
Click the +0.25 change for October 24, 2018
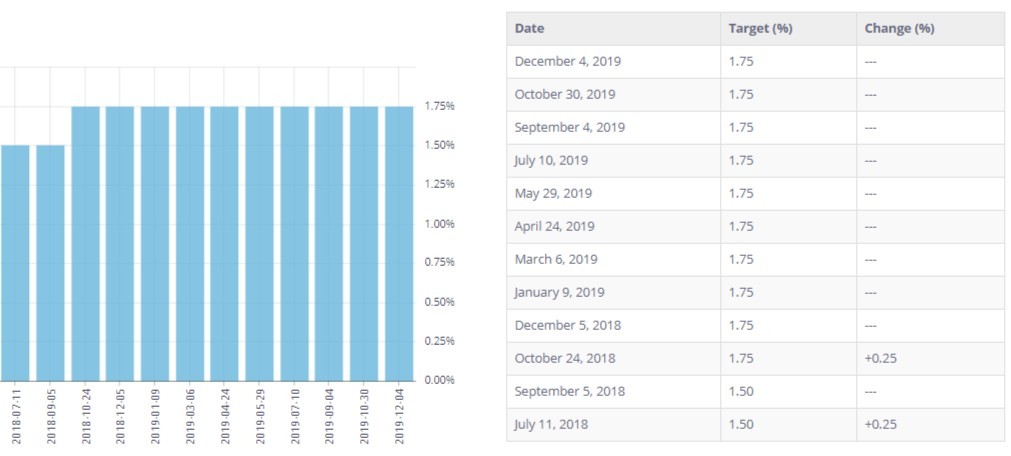point(880,358)
